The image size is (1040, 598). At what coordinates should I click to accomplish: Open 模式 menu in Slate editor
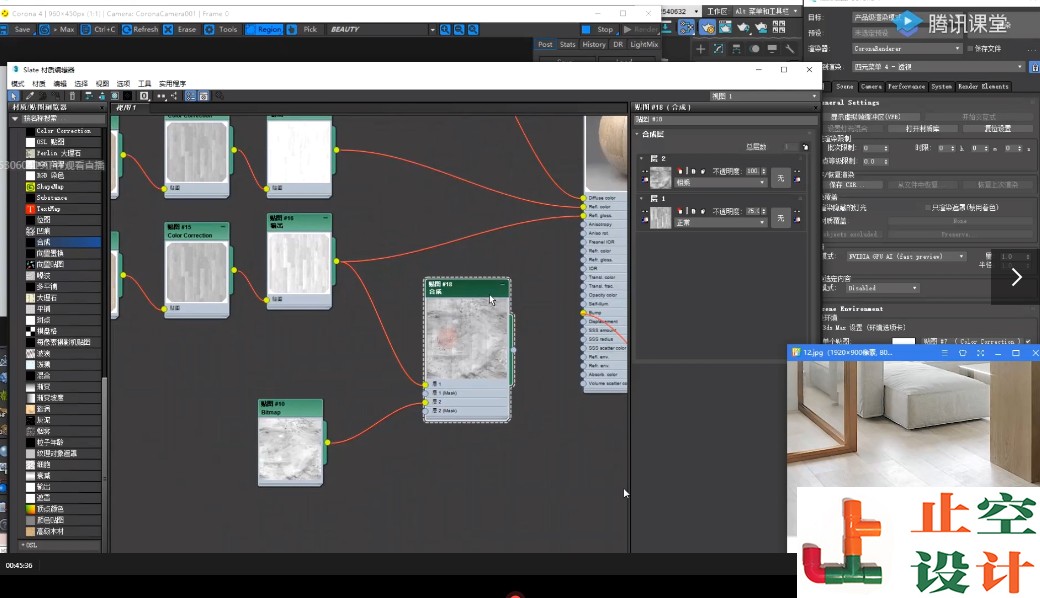point(18,84)
